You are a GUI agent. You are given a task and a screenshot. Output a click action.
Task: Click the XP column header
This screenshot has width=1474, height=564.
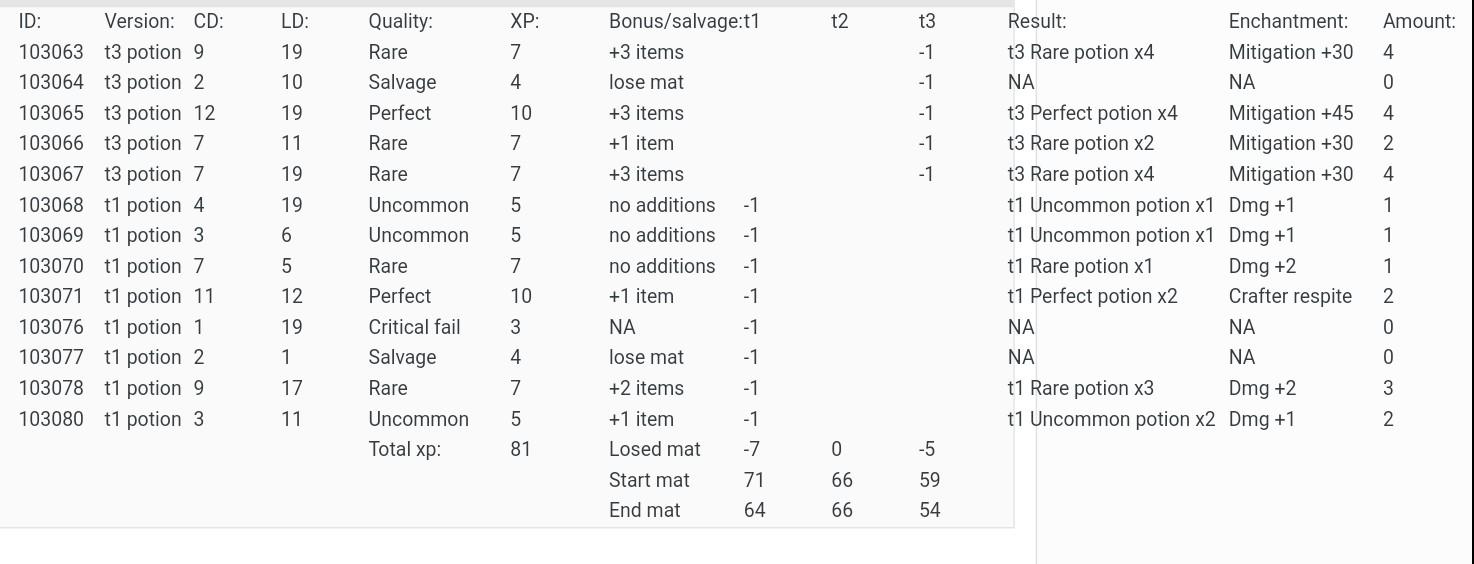tap(524, 21)
